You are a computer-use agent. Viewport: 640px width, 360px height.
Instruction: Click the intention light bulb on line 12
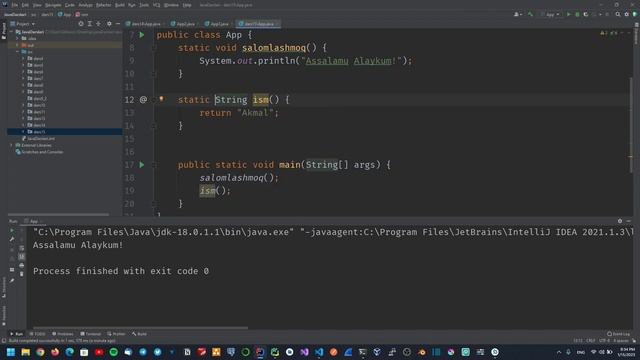pos(162,99)
